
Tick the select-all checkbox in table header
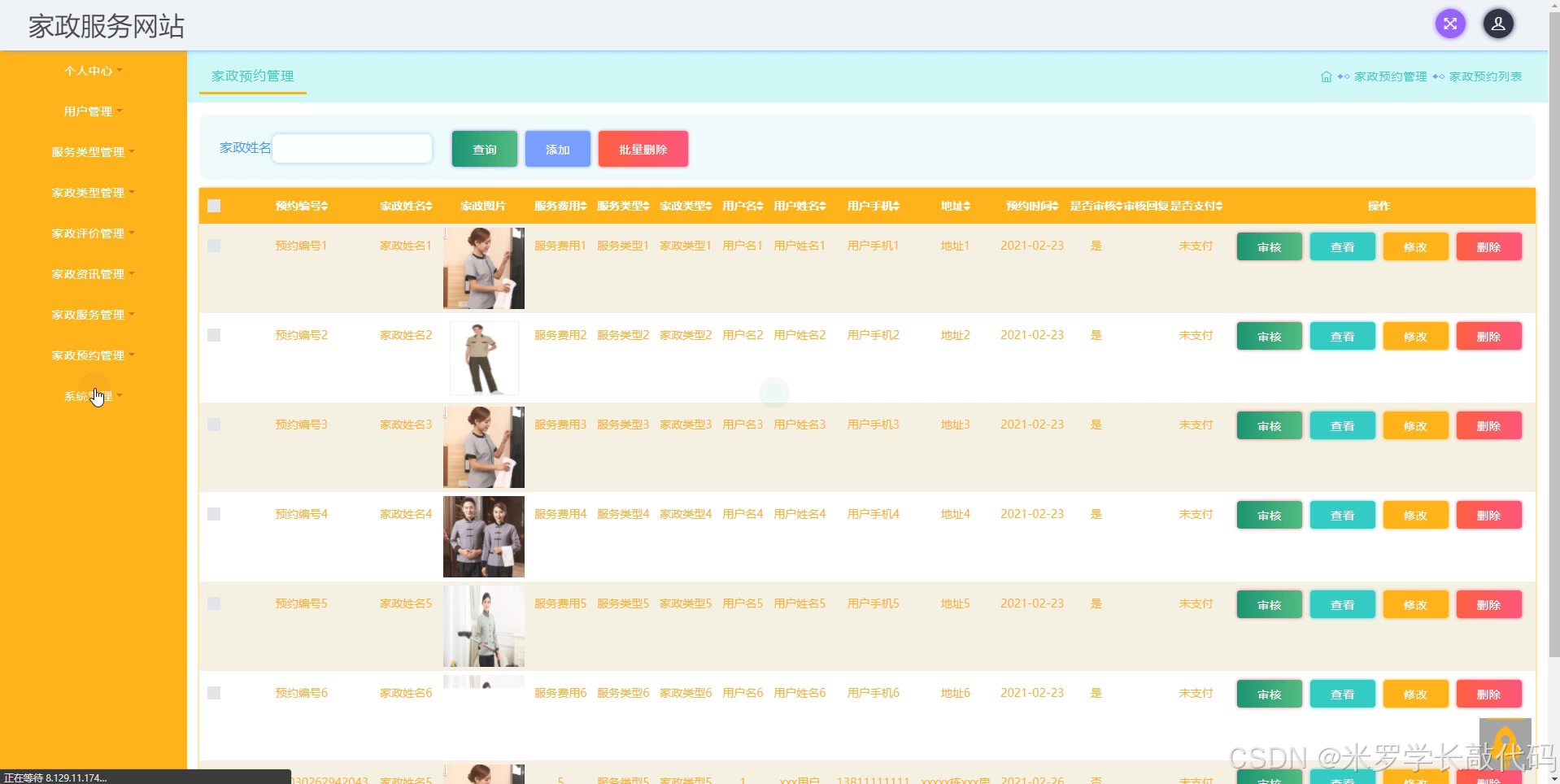214,206
